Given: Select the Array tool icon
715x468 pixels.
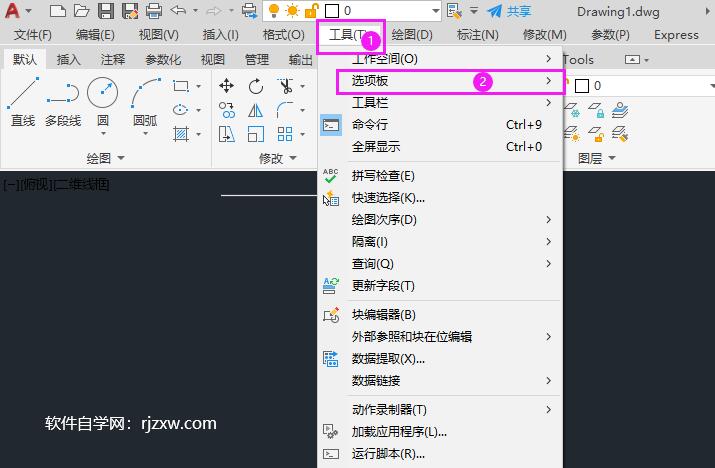Looking at the screenshot, I should click(x=285, y=134).
